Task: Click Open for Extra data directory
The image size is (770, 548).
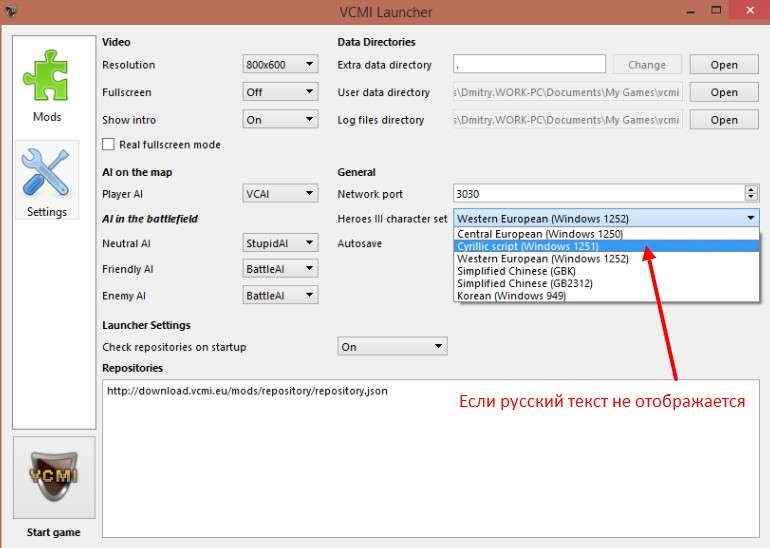Action: (723, 65)
